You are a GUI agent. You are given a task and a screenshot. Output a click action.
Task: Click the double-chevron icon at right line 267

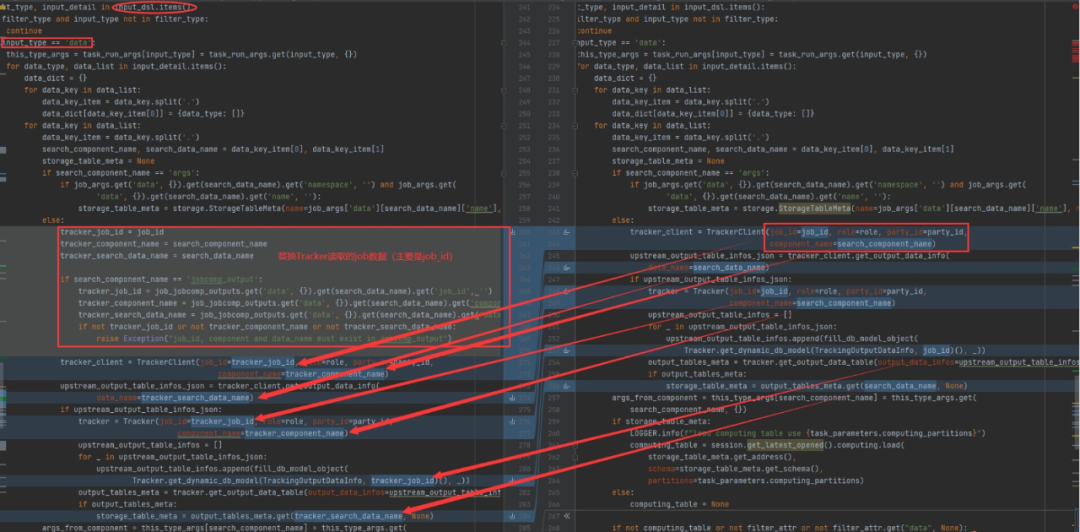(x=568, y=515)
